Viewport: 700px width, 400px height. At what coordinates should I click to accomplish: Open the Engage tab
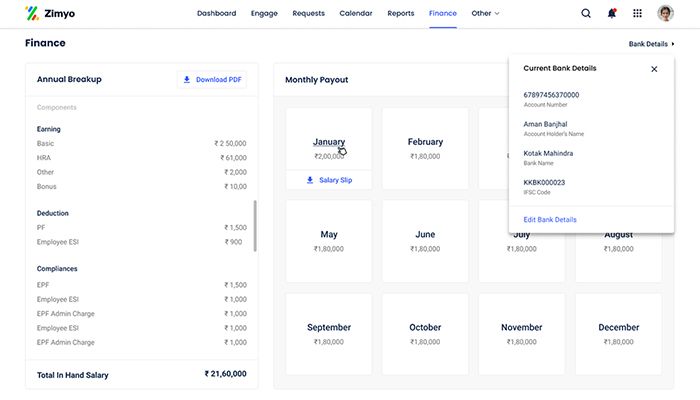click(x=265, y=13)
